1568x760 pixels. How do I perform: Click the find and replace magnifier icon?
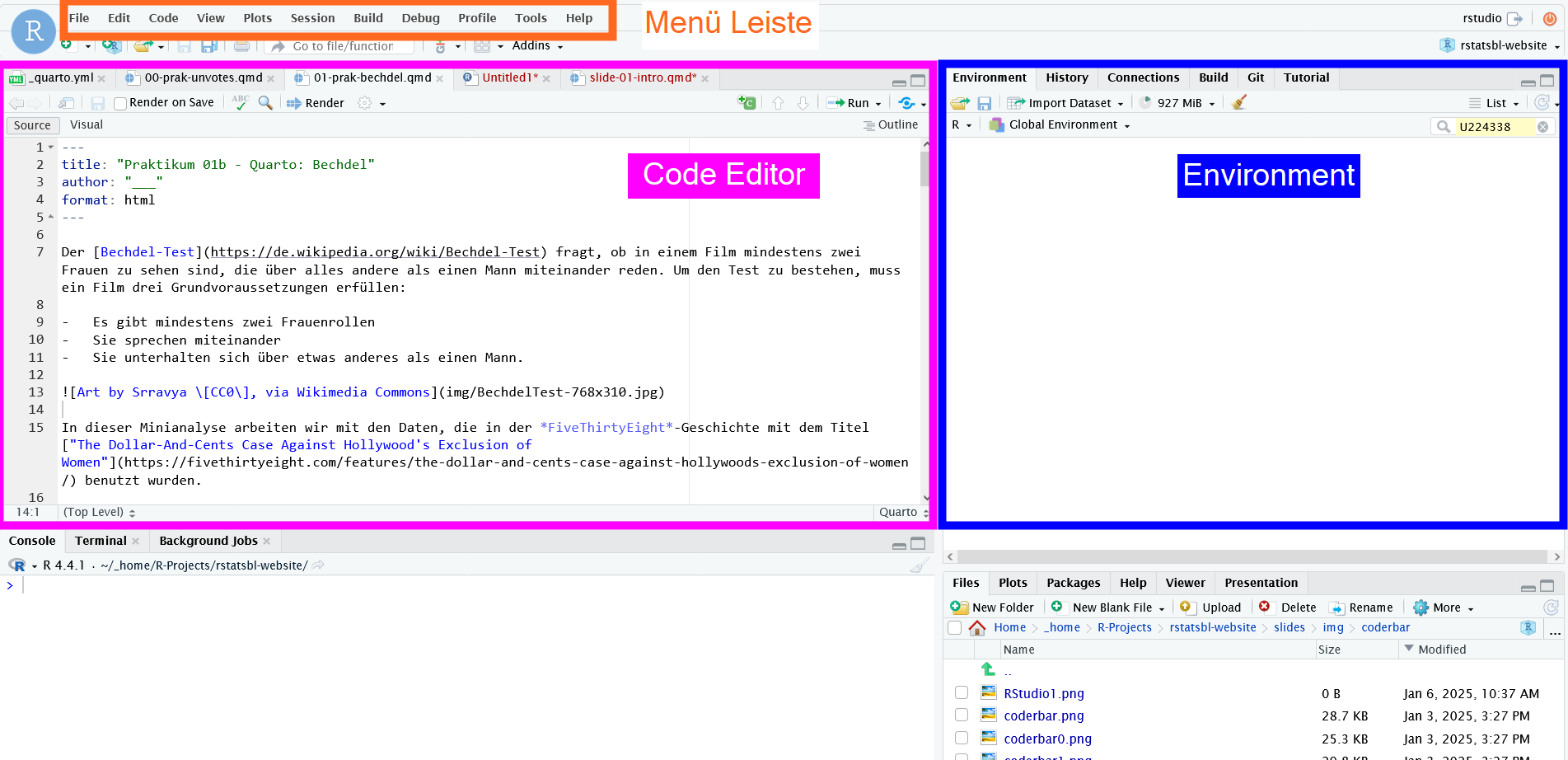[x=265, y=103]
